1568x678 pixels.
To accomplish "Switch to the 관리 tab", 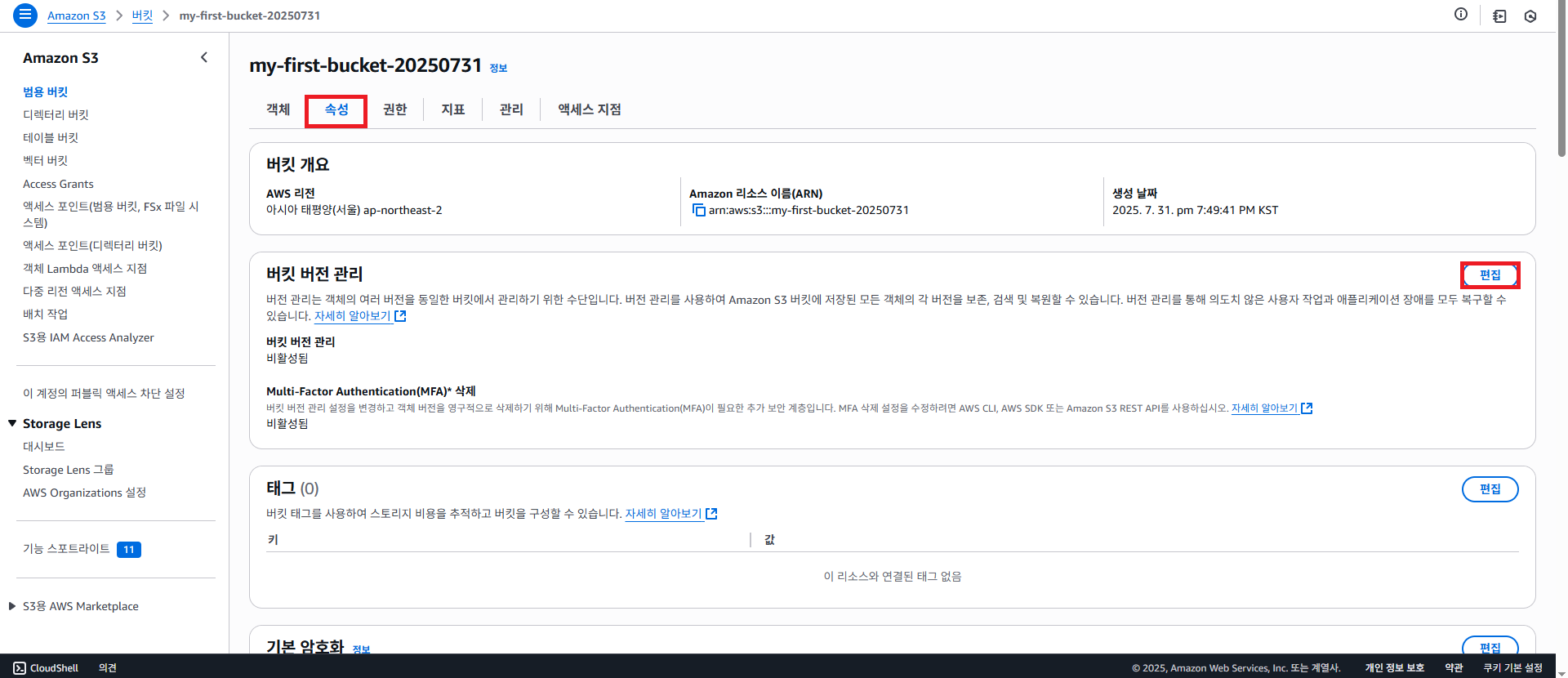I will [511, 109].
